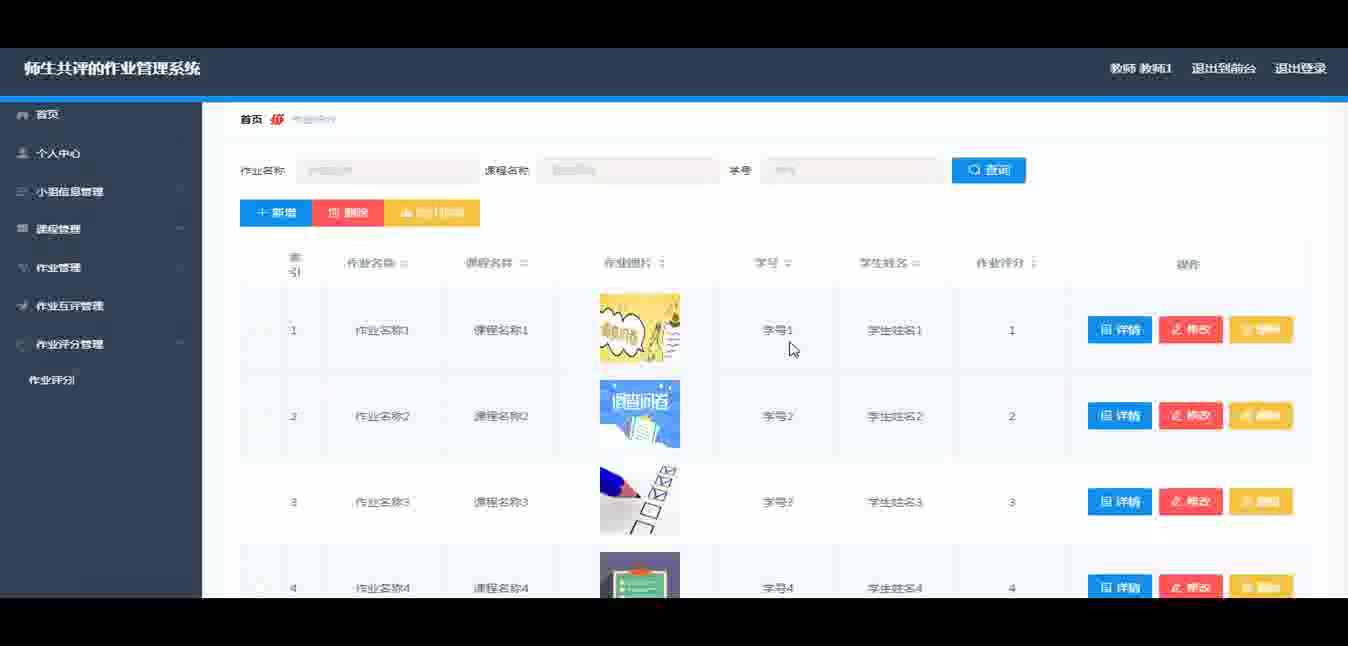Click the 作业名称1 cell
This screenshot has width=1348, height=646.
383,330
